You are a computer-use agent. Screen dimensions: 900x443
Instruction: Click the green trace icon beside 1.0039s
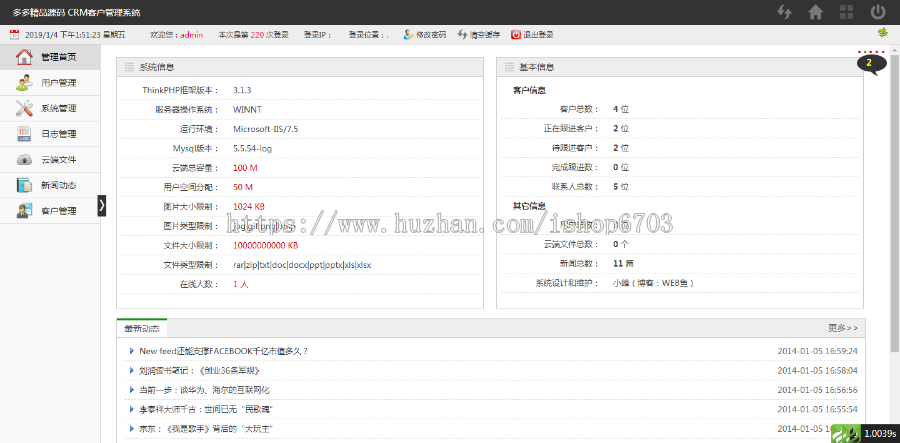(846, 433)
